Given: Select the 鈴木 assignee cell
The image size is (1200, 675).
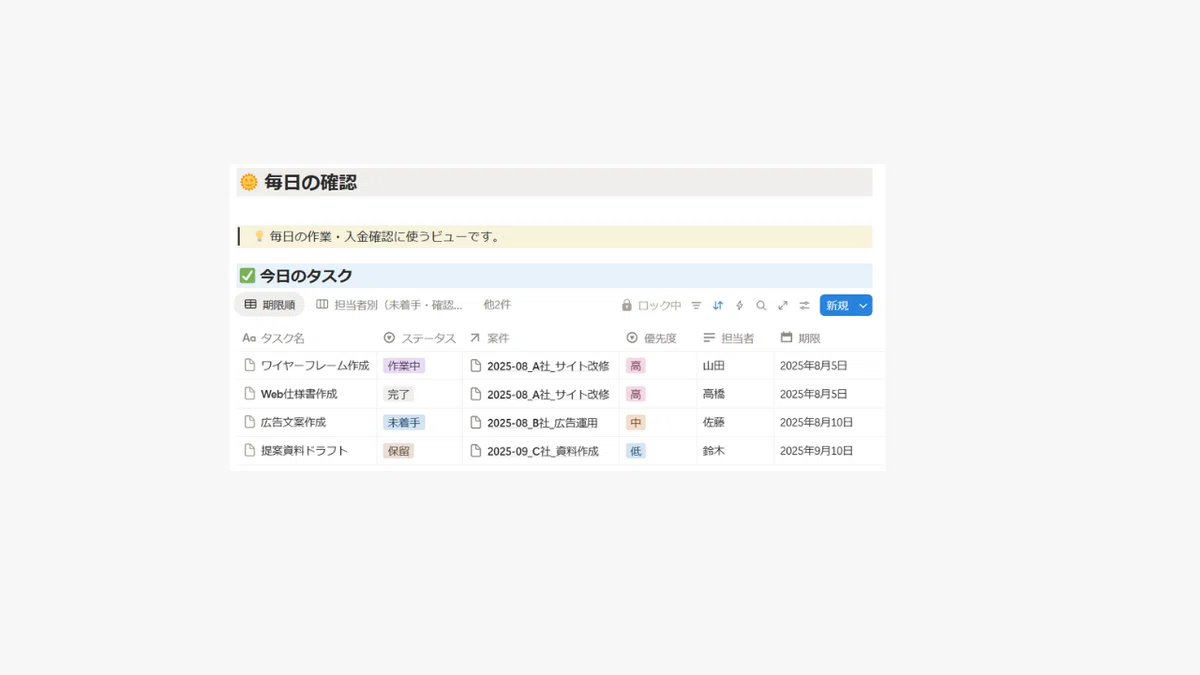Looking at the screenshot, I should 735,451.
